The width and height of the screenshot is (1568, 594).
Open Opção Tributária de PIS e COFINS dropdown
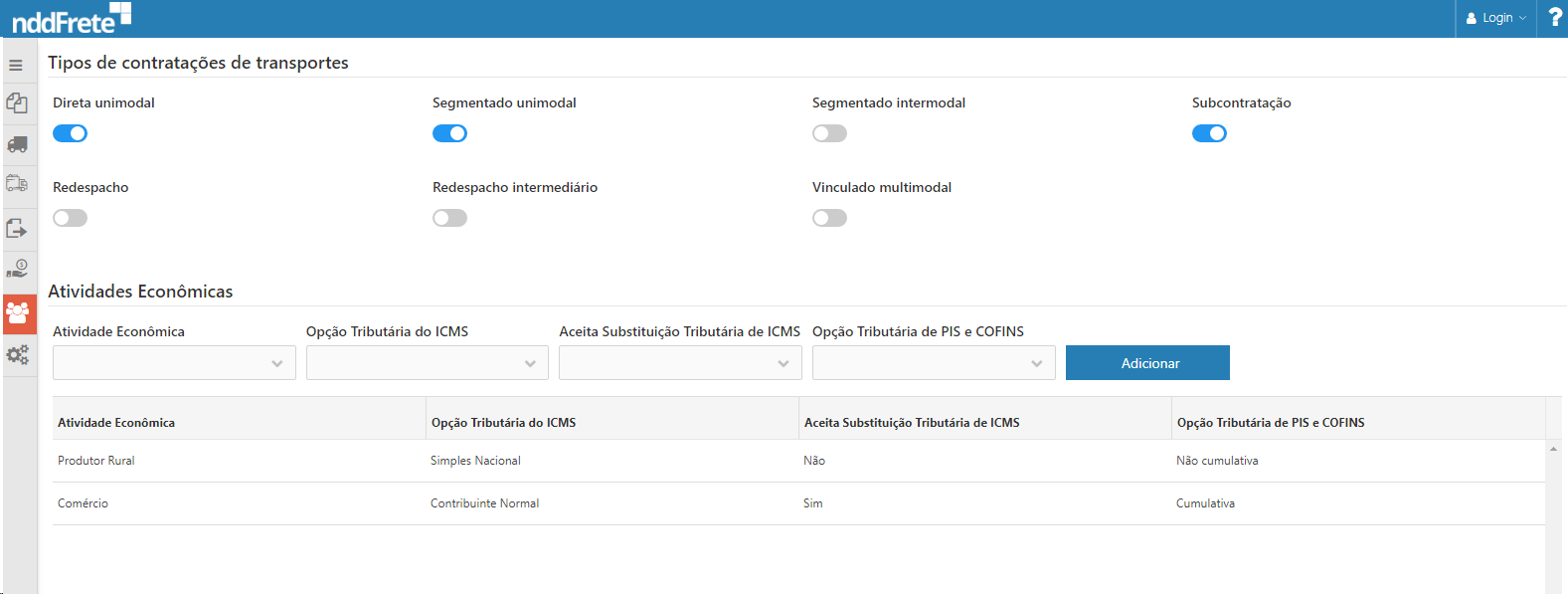[x=933, y=363]
